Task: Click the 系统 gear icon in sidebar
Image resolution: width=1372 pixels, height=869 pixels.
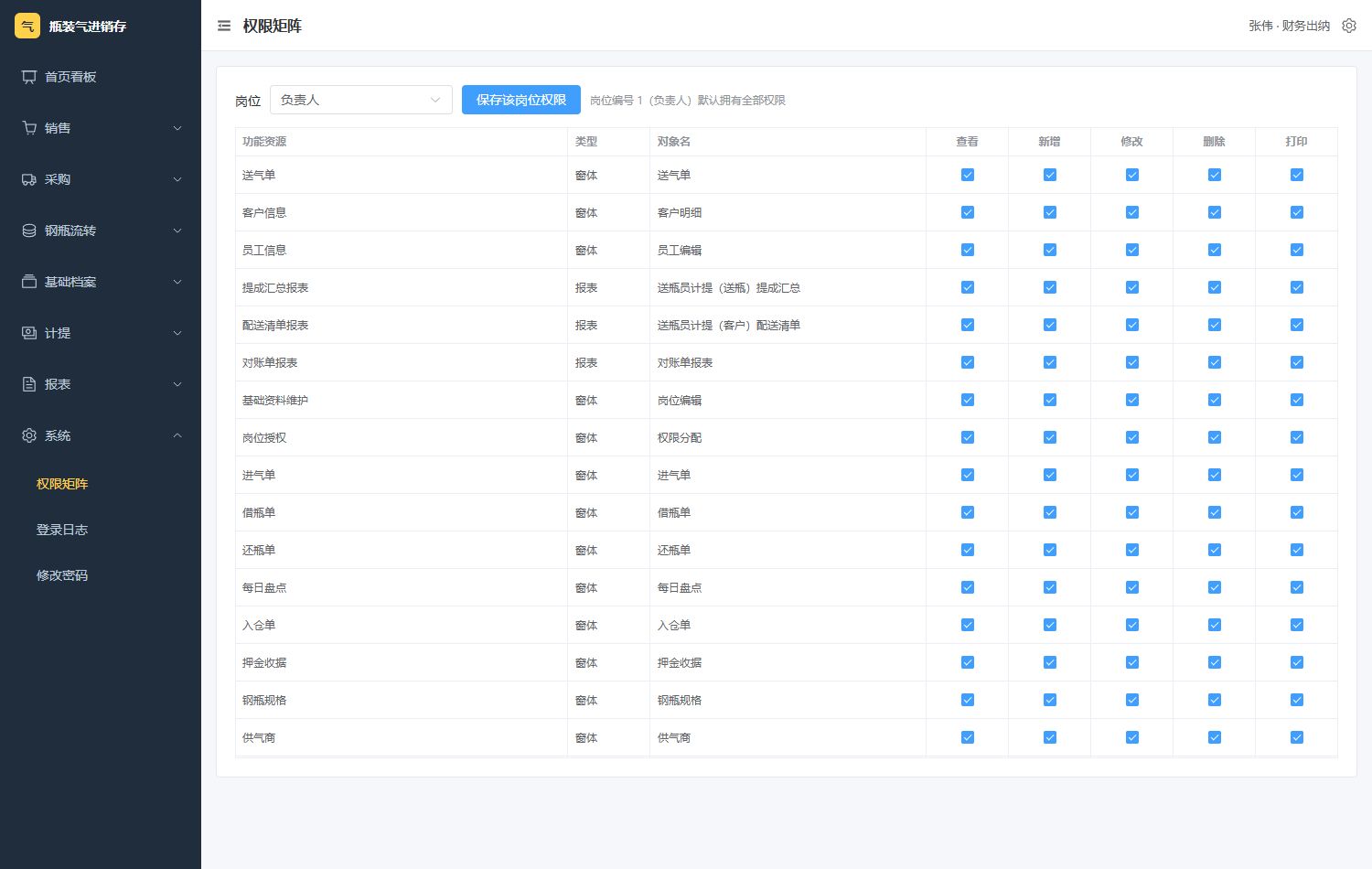Action: (x=29, y=435)
